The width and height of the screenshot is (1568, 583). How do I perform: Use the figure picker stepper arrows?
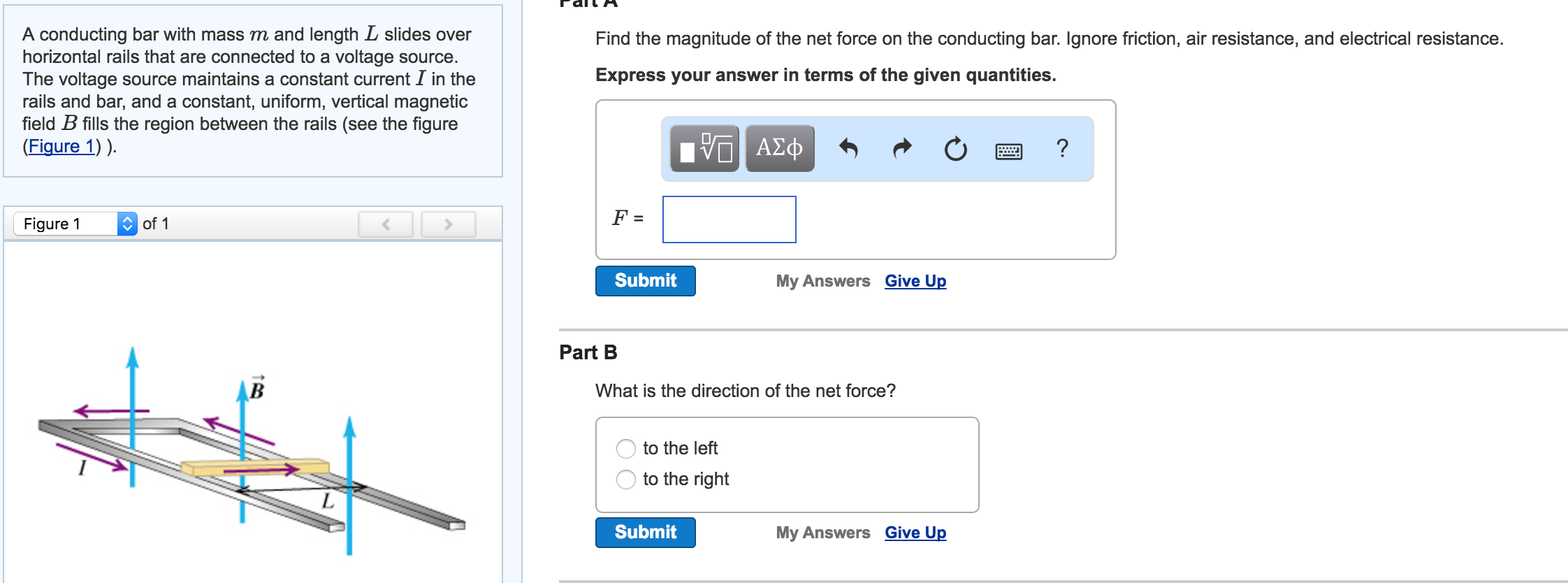(128, 224)
